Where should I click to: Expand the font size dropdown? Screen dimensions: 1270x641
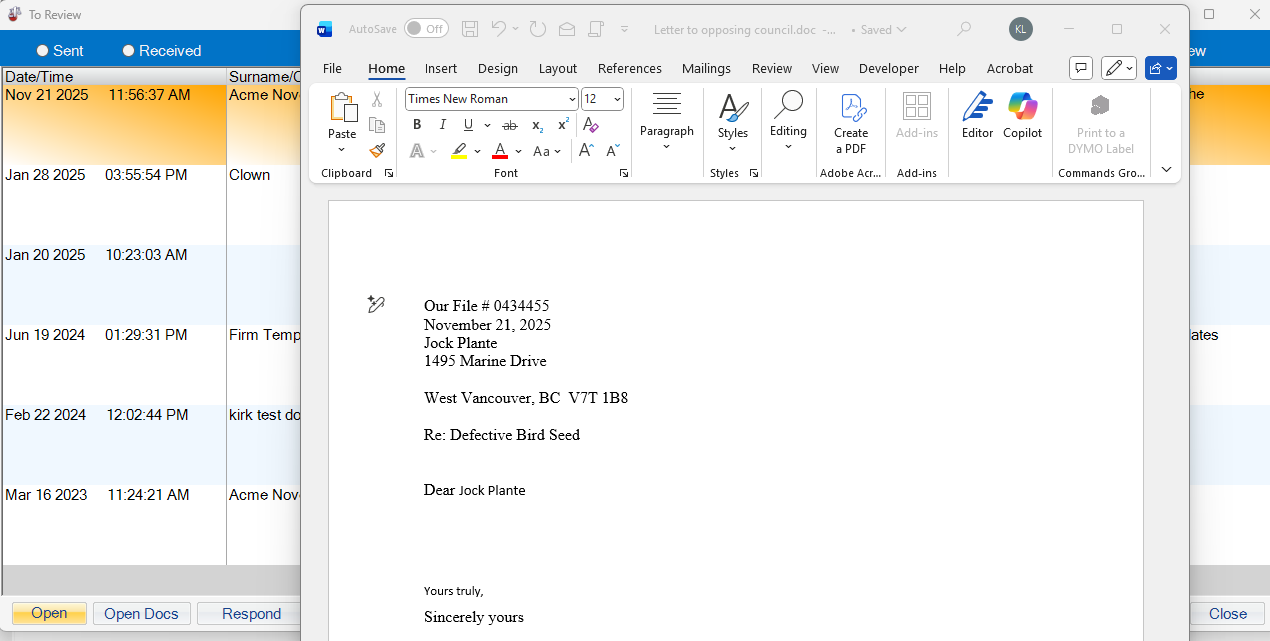click(616, 99)
